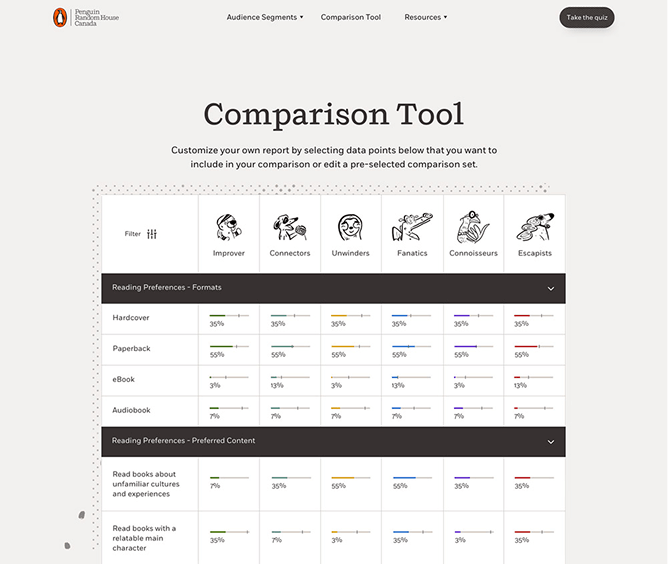
Task: Select the Unwinders segment illustration
Action: pyautogui.click(x=350, y=228)
